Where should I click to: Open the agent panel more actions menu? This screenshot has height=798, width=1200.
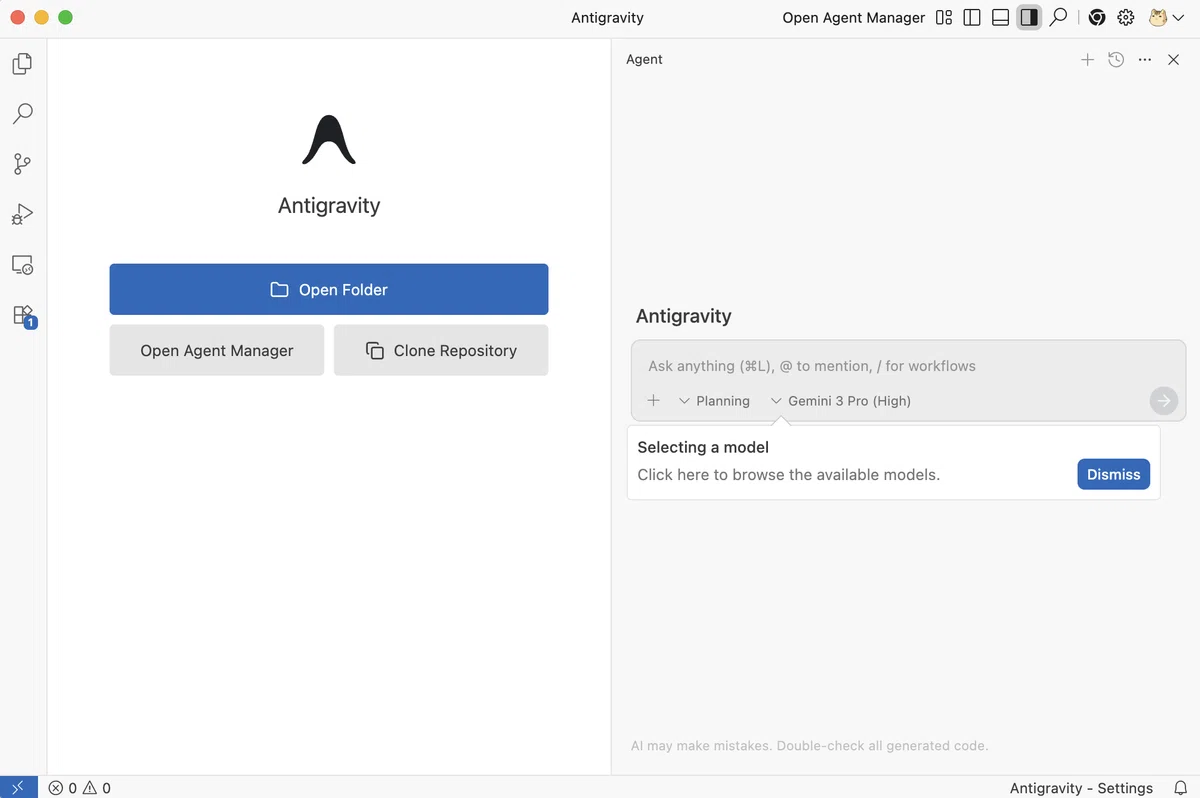(1145, 60)
